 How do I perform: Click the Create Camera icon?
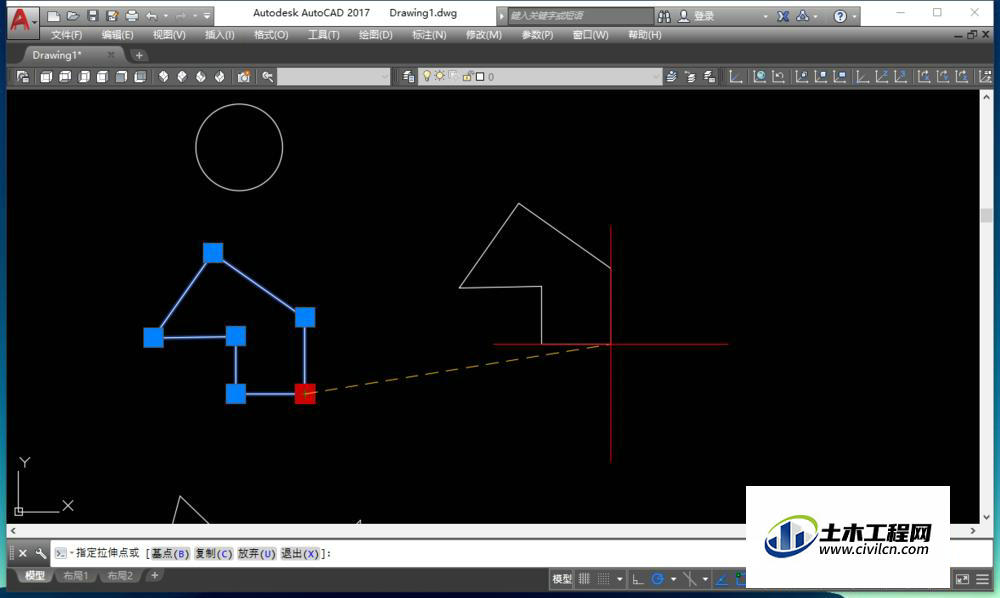point(244,77)
